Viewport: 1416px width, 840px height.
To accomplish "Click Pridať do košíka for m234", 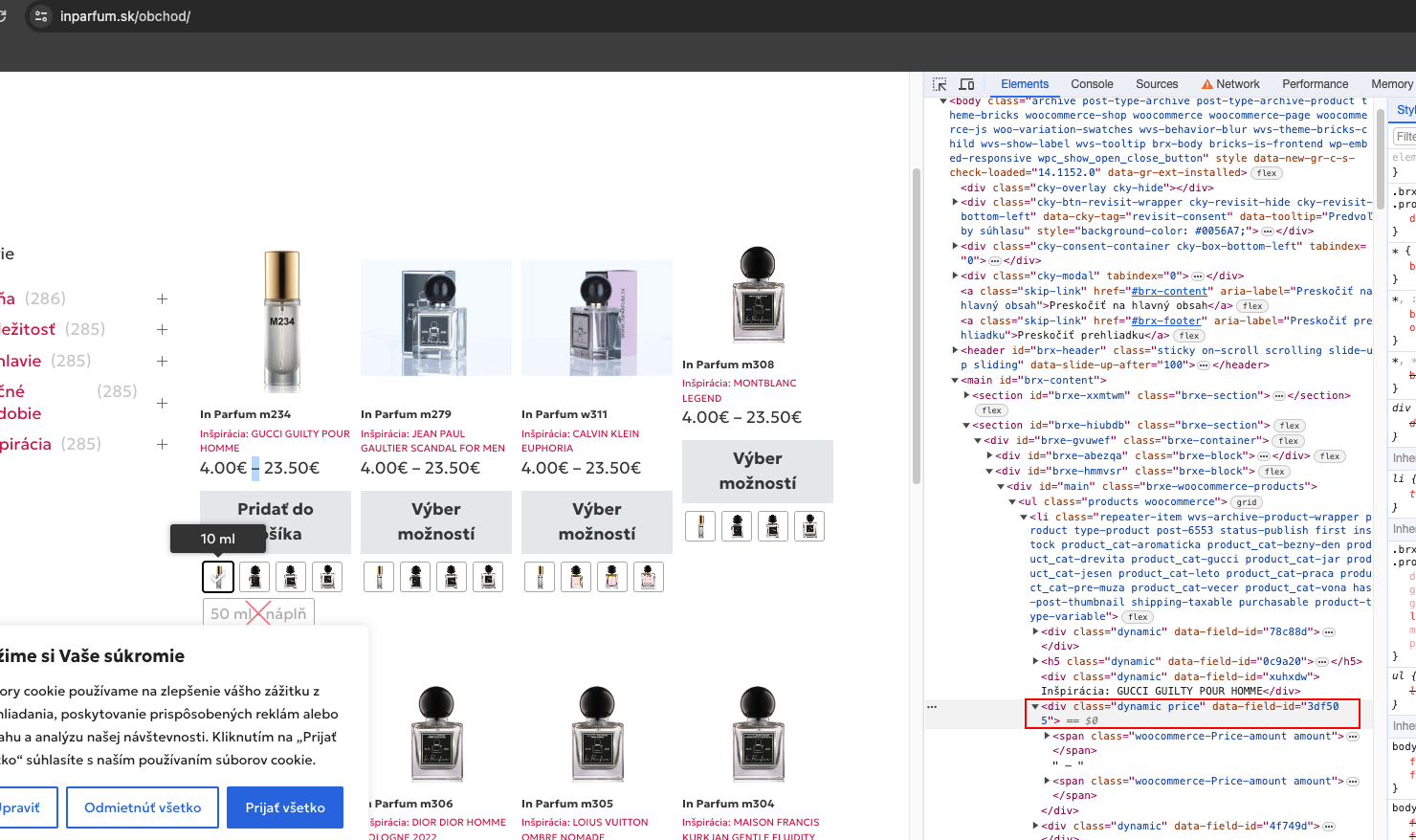I will [x=276, y=521].
